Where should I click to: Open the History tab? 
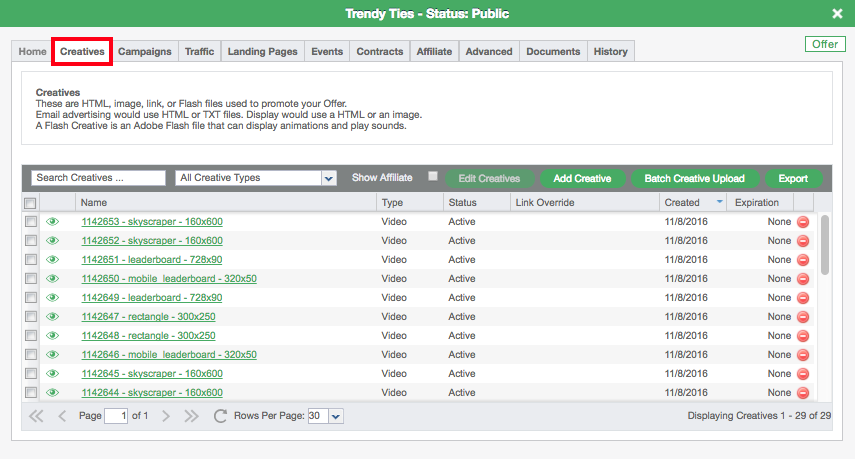(610, 51)
